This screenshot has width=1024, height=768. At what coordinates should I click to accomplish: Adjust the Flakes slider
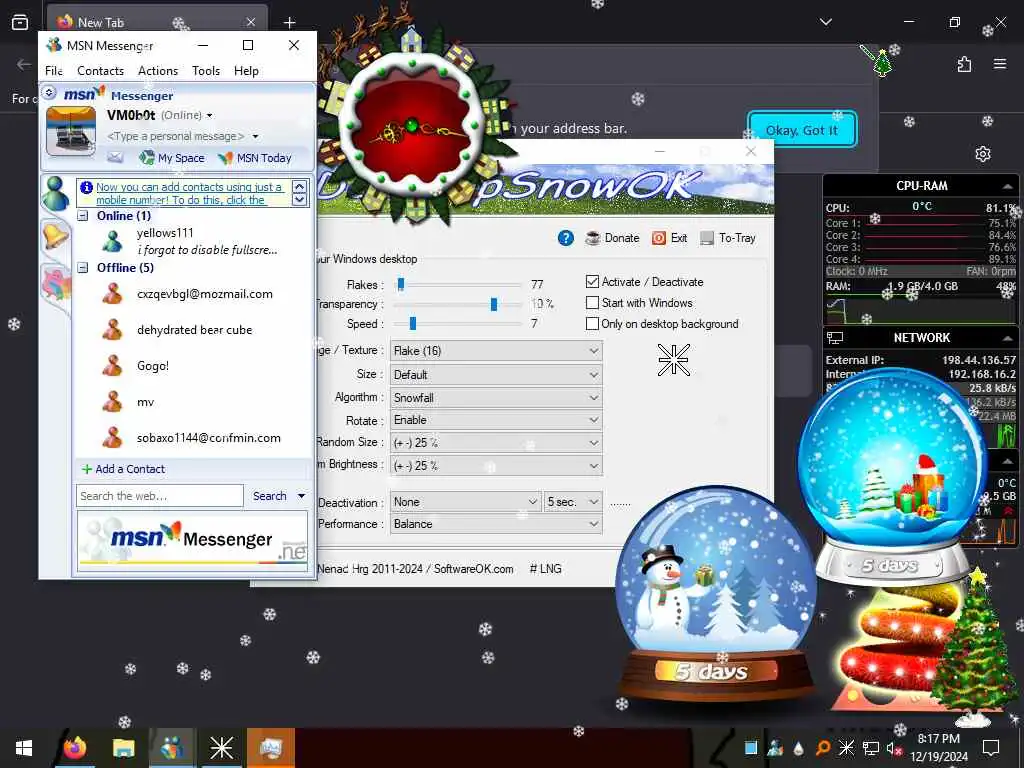coord(401,284)
